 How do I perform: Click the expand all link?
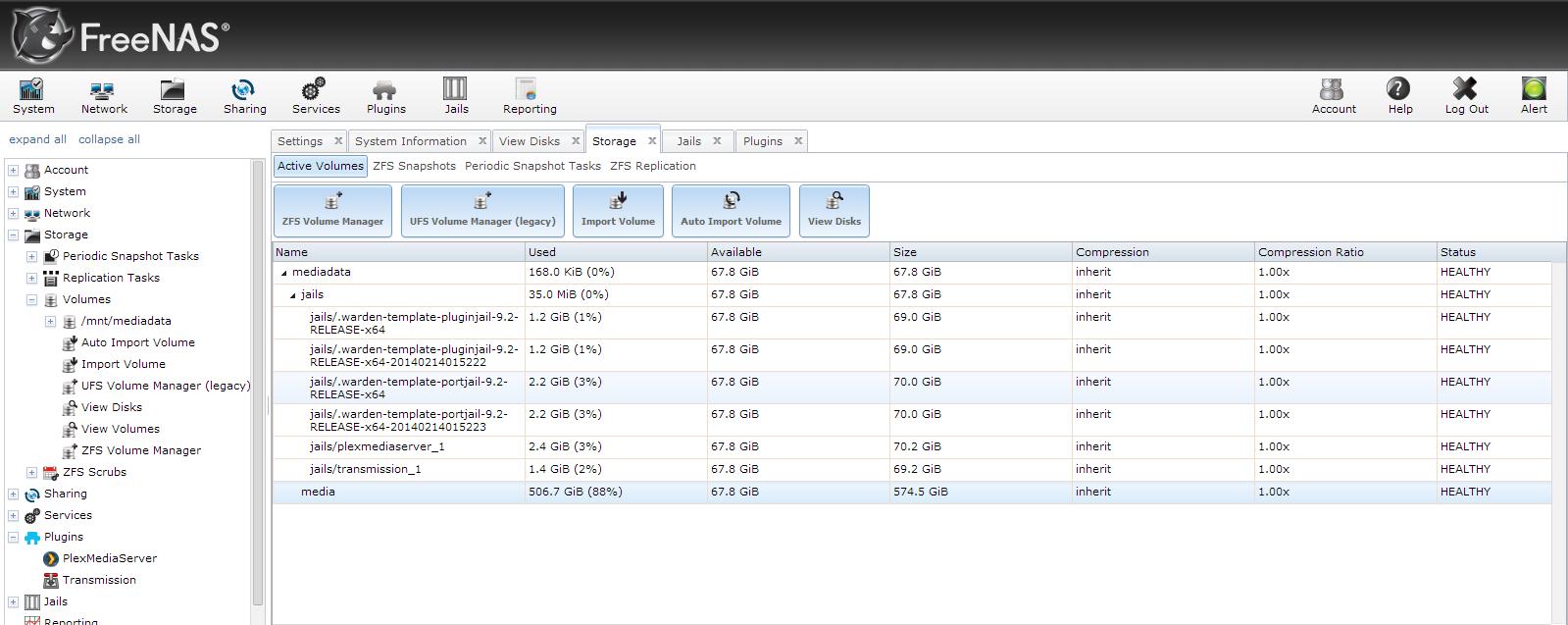point(38,139)
